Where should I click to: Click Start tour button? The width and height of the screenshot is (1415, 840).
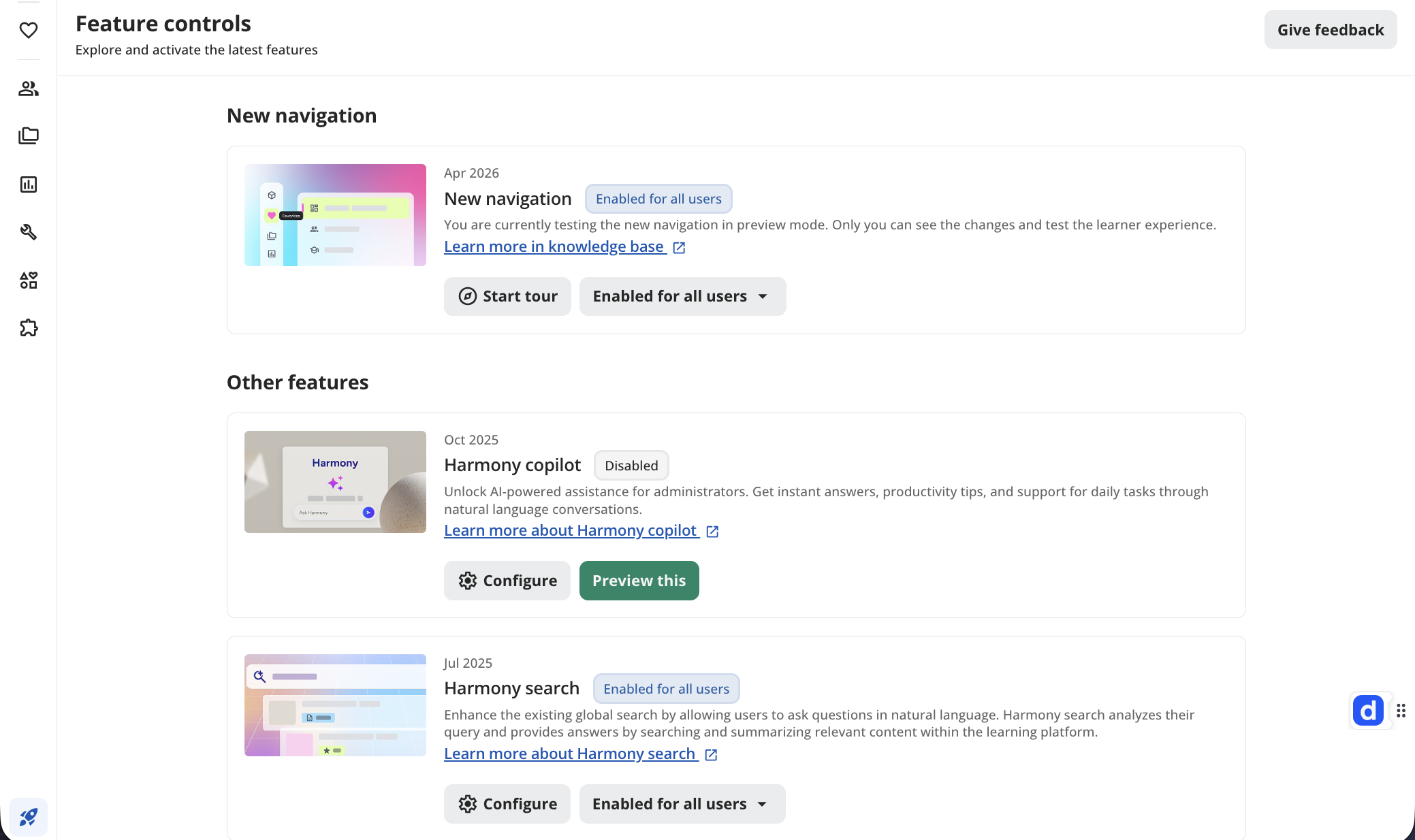coord(507,296)
